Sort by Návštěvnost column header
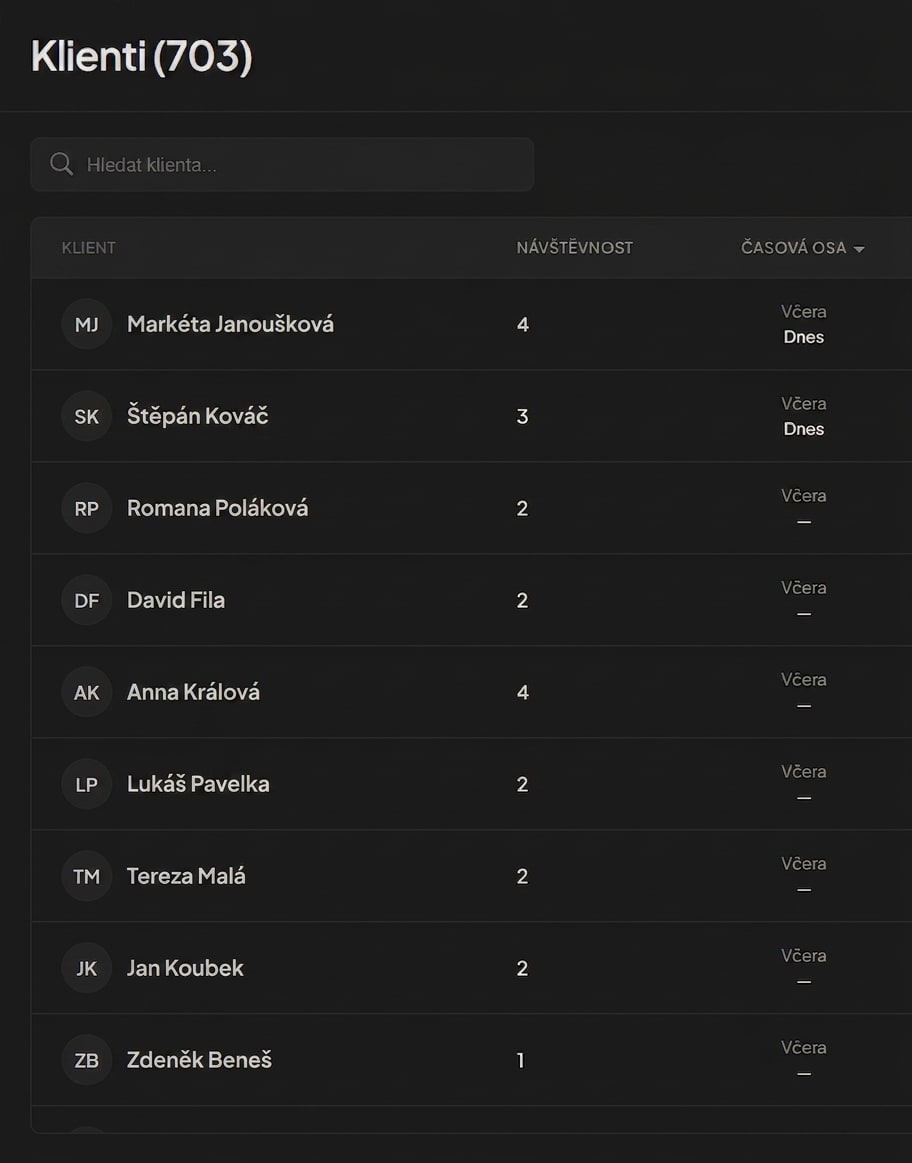The width and height of the screenshot is (912, 1163). click(x=574, y=248)
